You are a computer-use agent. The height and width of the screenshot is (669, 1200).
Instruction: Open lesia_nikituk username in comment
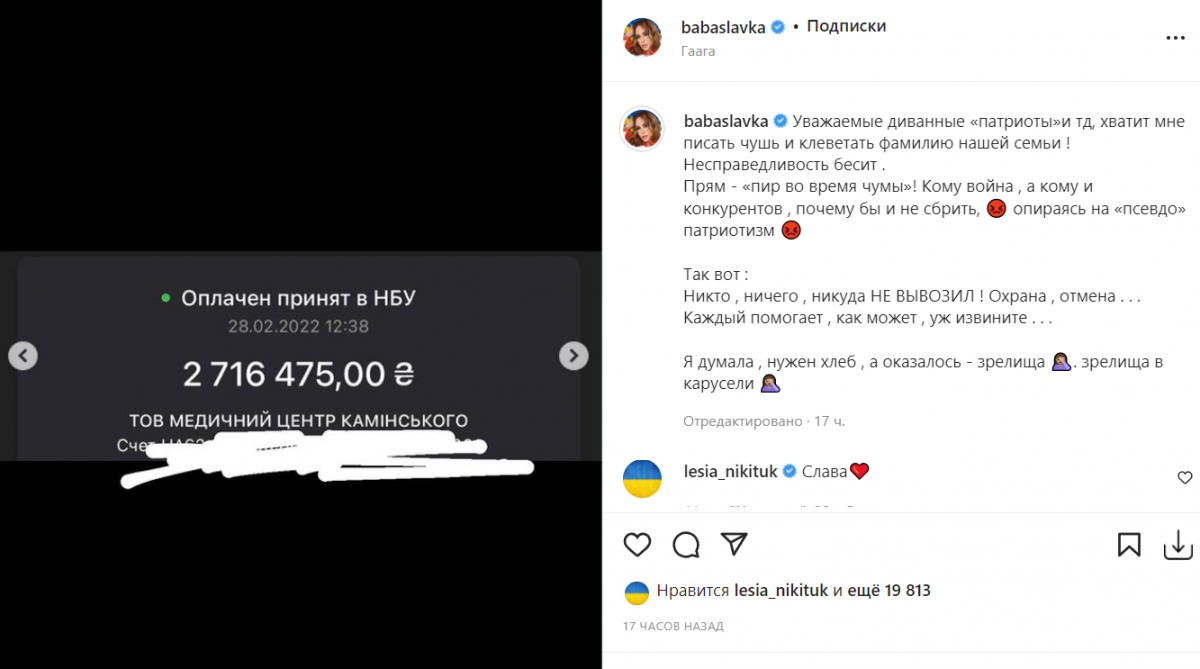pyautogui.click(x=731, y=471)
